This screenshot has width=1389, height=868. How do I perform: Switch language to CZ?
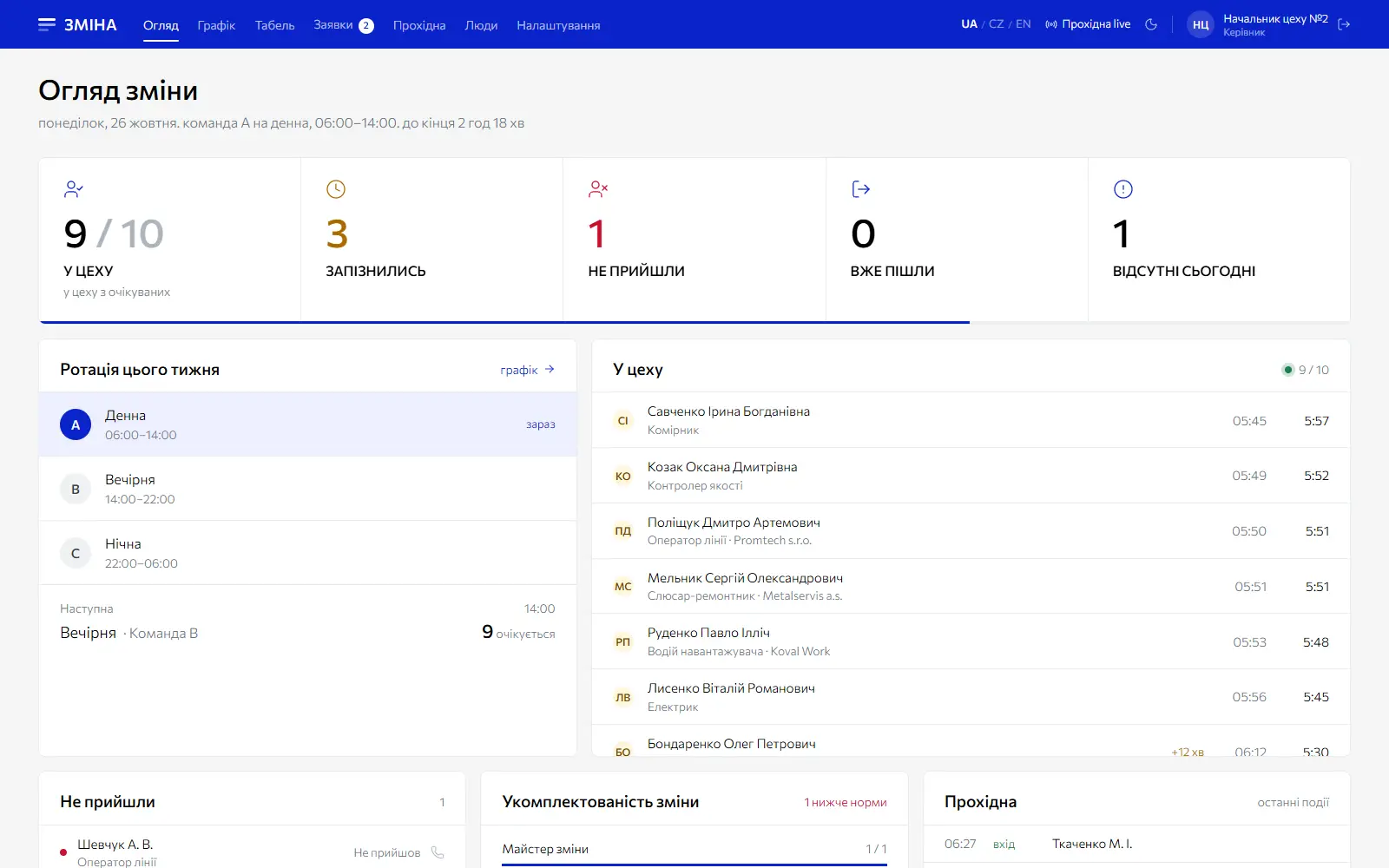coord(997,24)
